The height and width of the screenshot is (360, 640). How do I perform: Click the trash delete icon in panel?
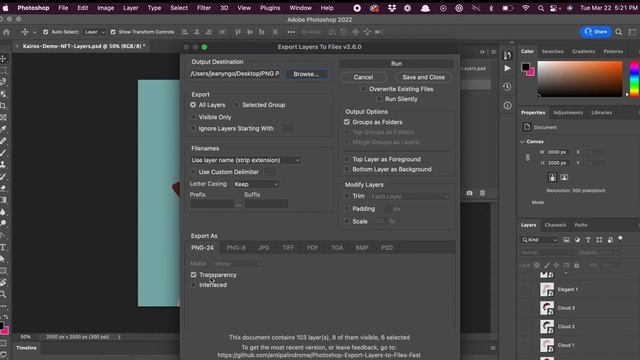[482, 193]
